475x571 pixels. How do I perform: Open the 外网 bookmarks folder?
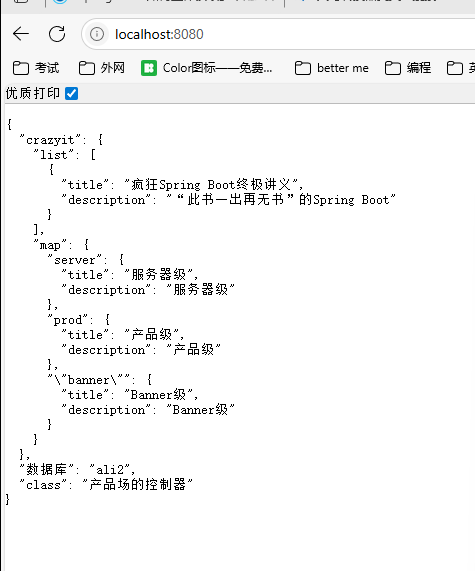pos(102,68)
